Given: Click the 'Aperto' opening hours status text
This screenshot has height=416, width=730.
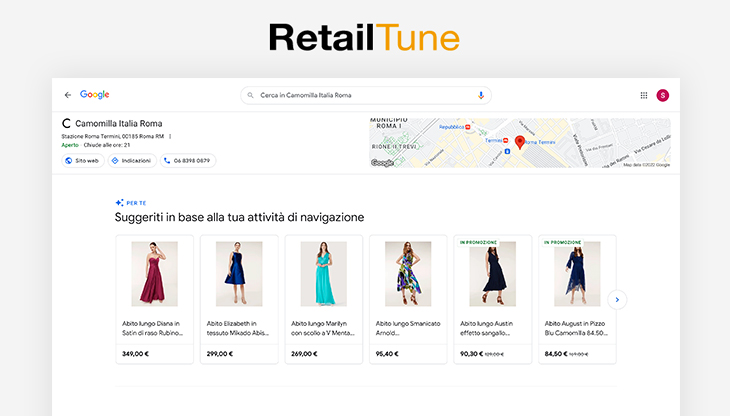Looking at the screenshot, I should pos(70,145).
